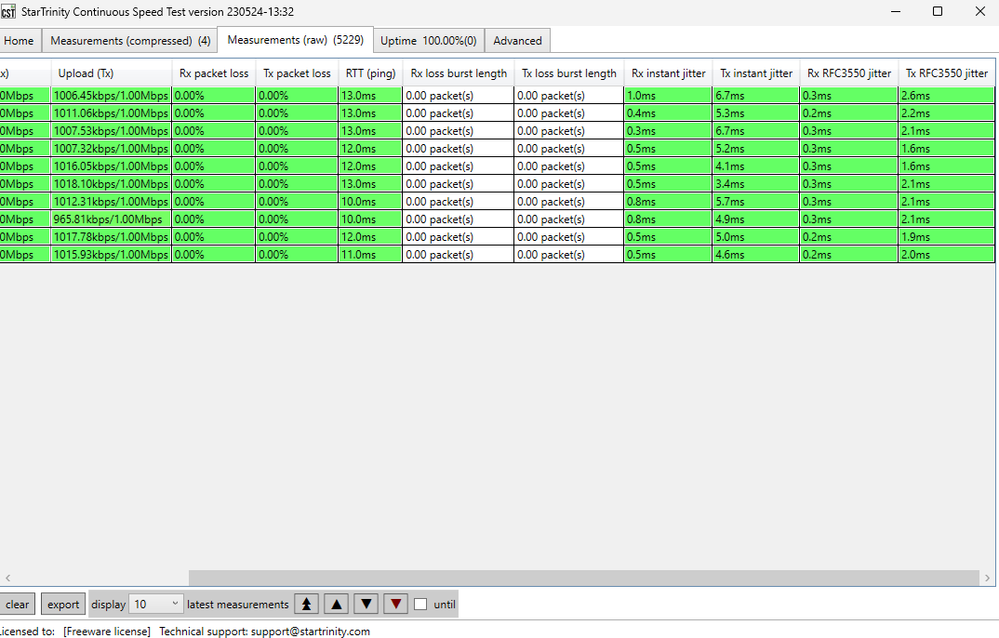
Task: Select the 1012.31kbps/1.00Mbps upload cell
Action: pos(111,201)
